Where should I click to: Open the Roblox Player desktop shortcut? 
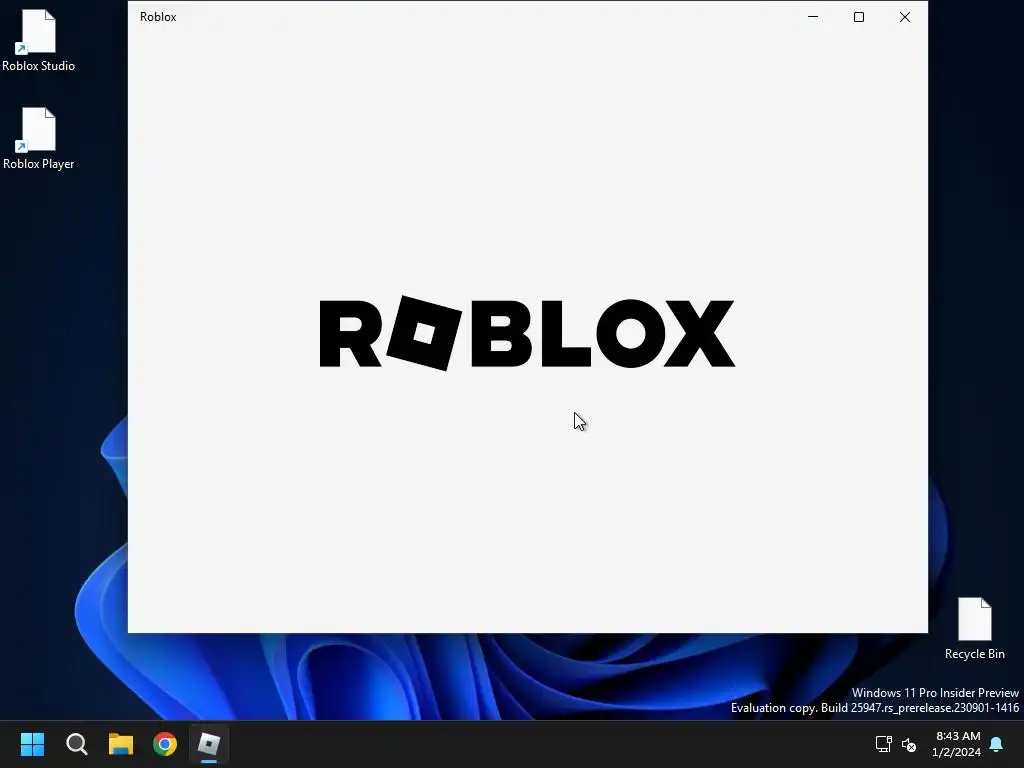click(39, 138)
